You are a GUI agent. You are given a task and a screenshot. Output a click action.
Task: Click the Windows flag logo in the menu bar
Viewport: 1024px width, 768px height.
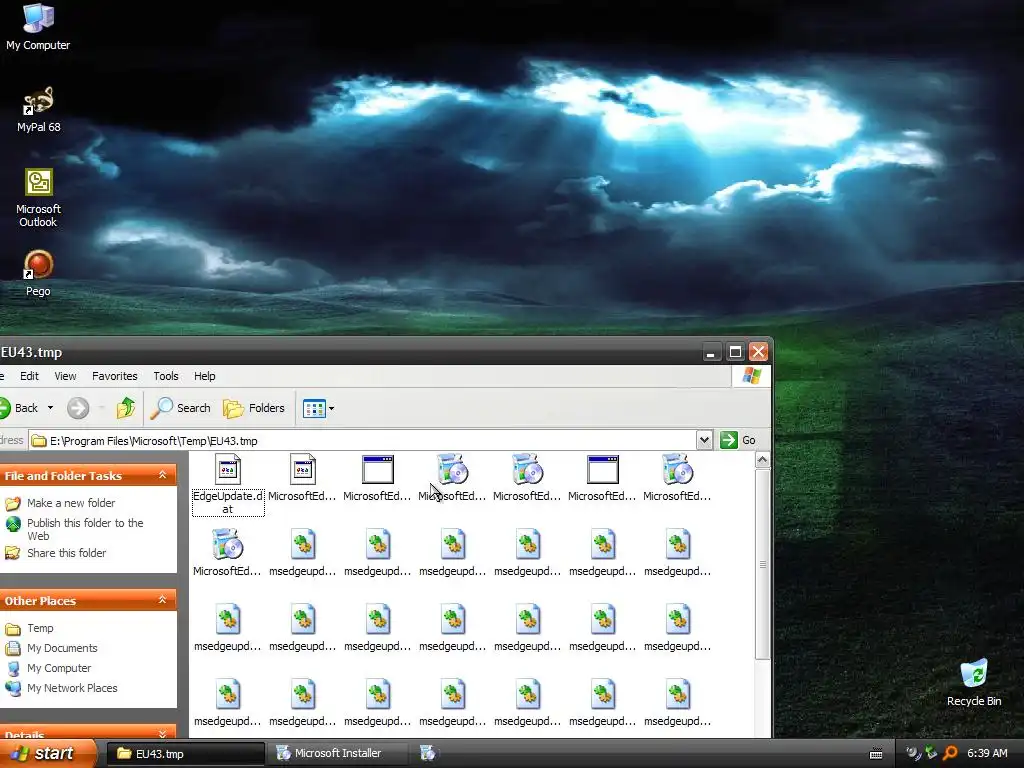751,376
